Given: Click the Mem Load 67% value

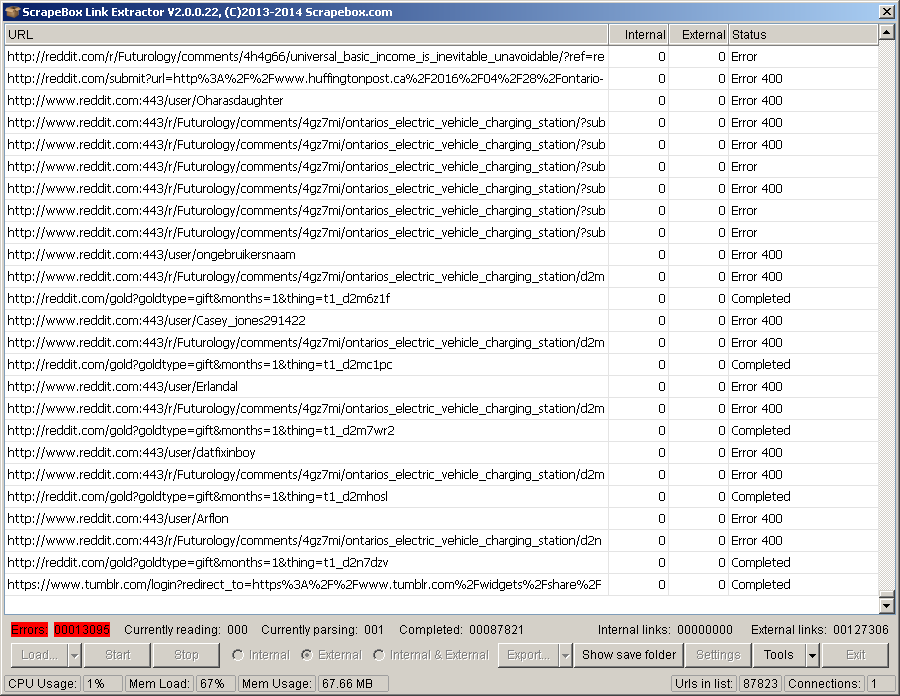Looking at the screenshot, I should pyautogui.click(x=214, y=683).
